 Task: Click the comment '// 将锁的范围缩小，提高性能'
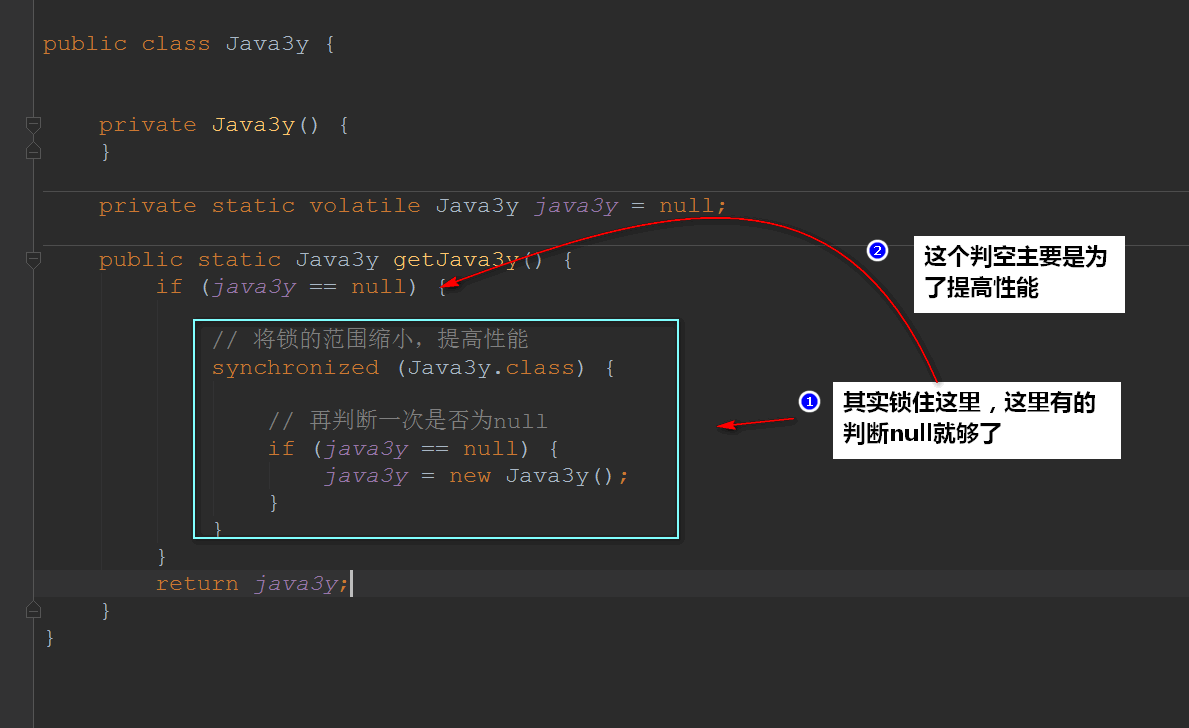(x=370, y=339)
